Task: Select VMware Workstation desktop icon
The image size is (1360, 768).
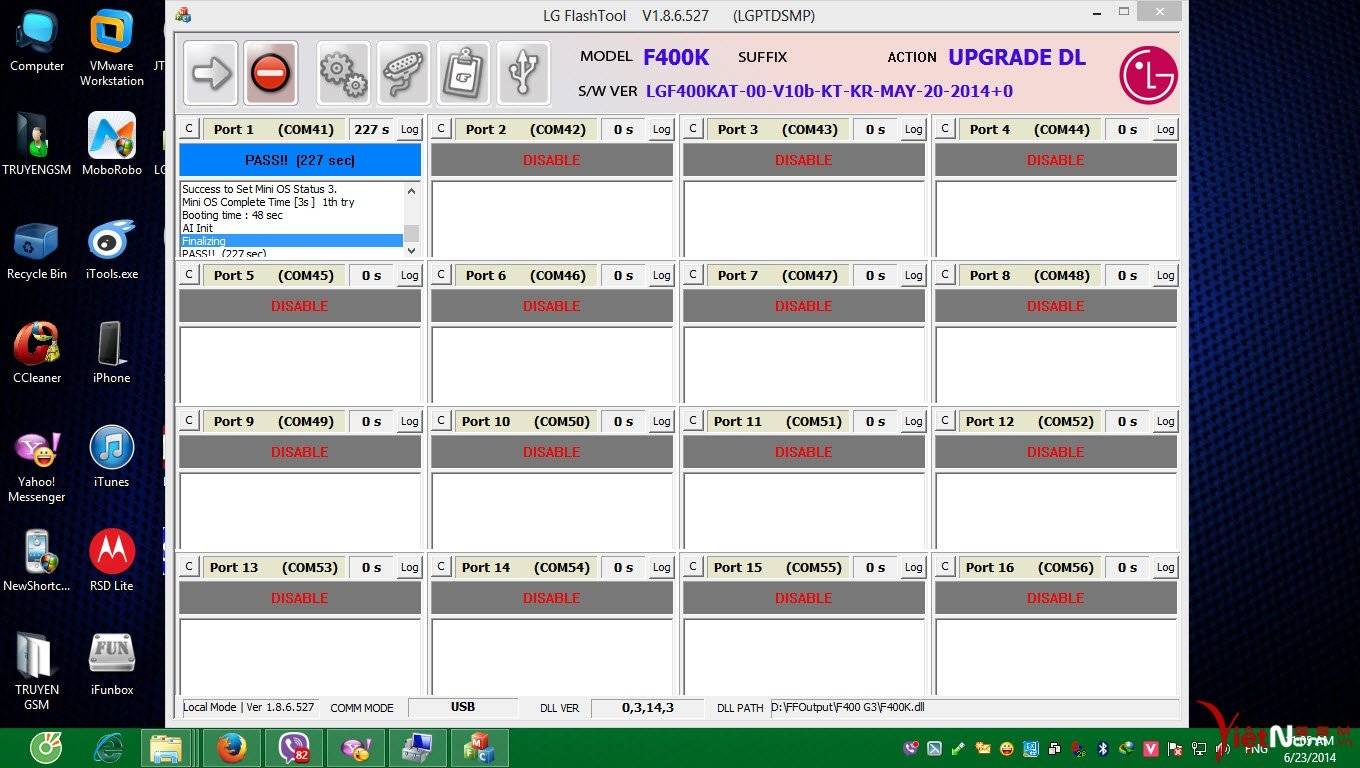Action: [x=112, y=48]
